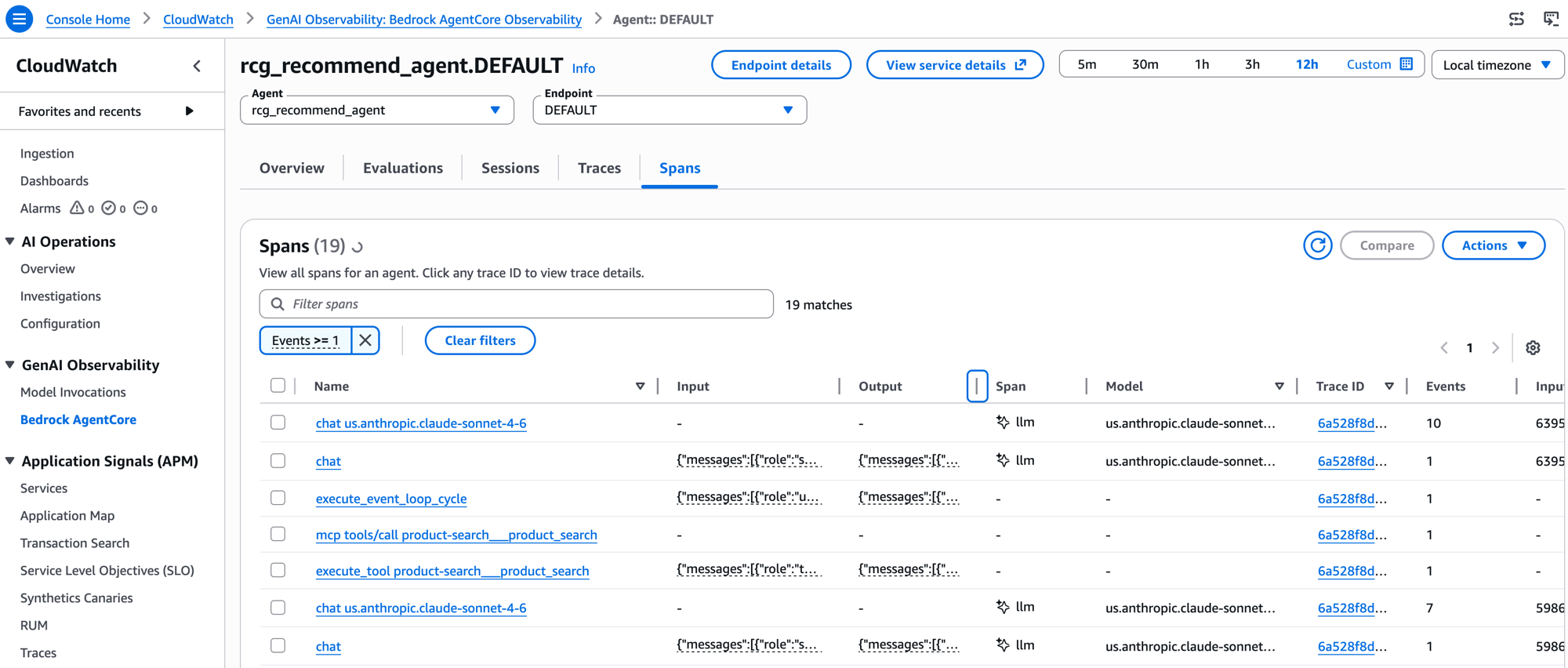Click the OK alarms checkmark icon

(109, 208)
